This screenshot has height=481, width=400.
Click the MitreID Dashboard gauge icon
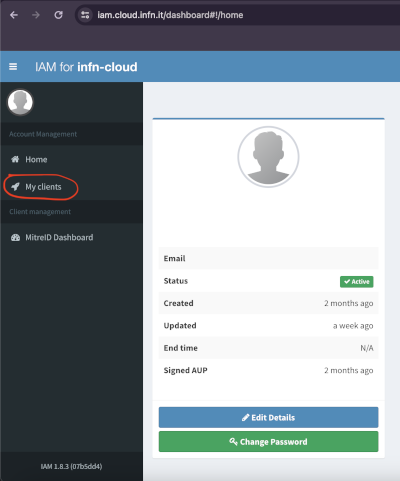click(15, 238)
